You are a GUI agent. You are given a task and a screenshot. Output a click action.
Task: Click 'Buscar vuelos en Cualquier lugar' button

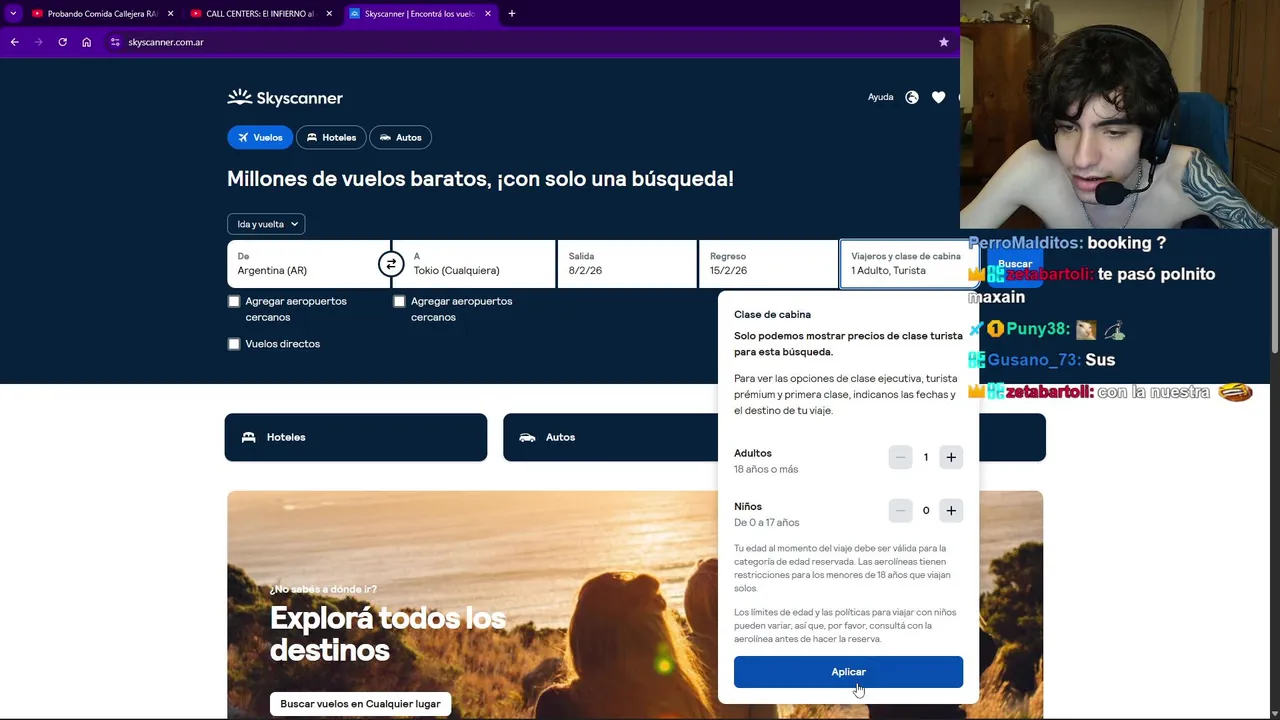point(360,704)
